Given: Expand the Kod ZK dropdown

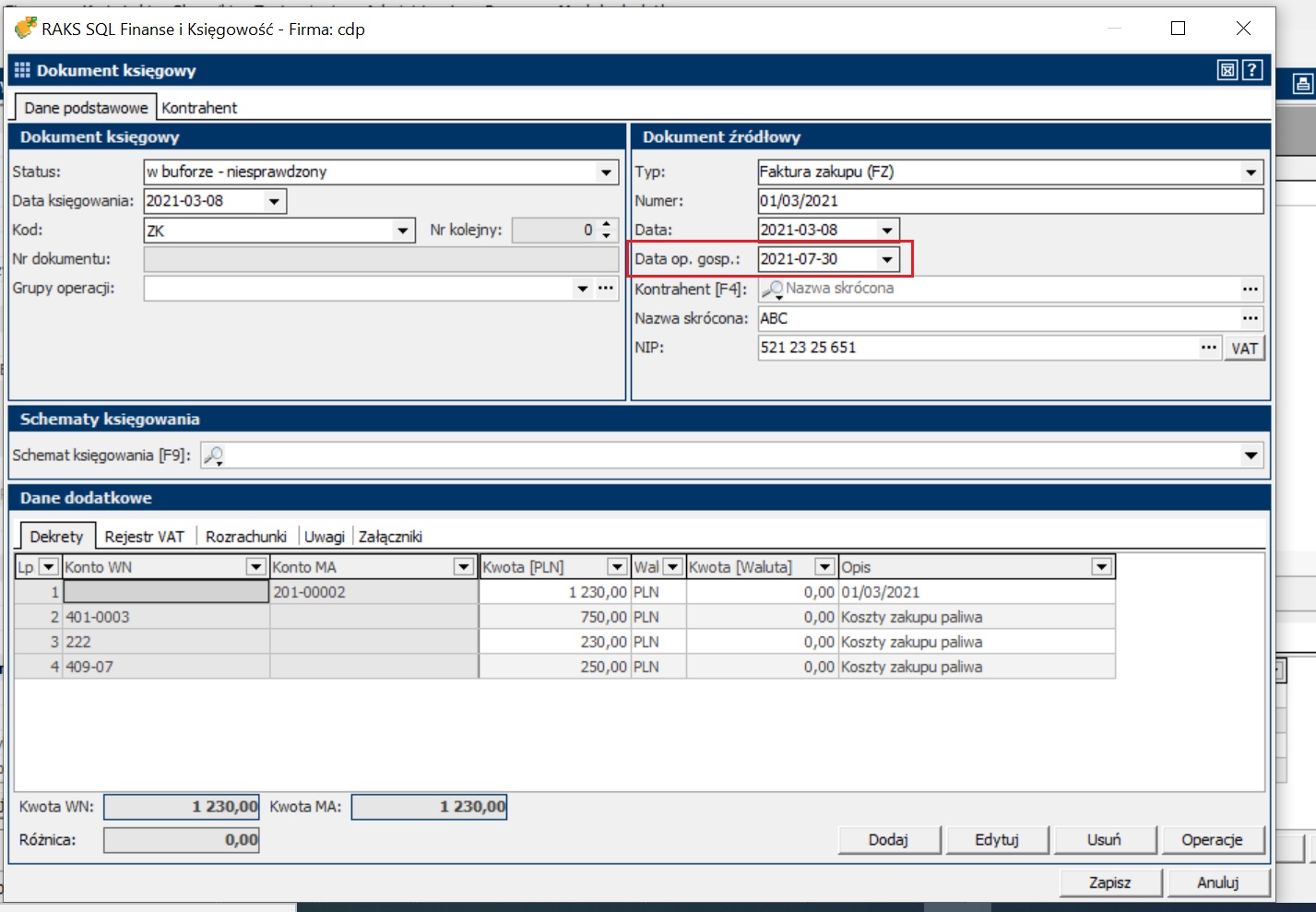Looking at the screenshot, I should [x=403, y=231].
